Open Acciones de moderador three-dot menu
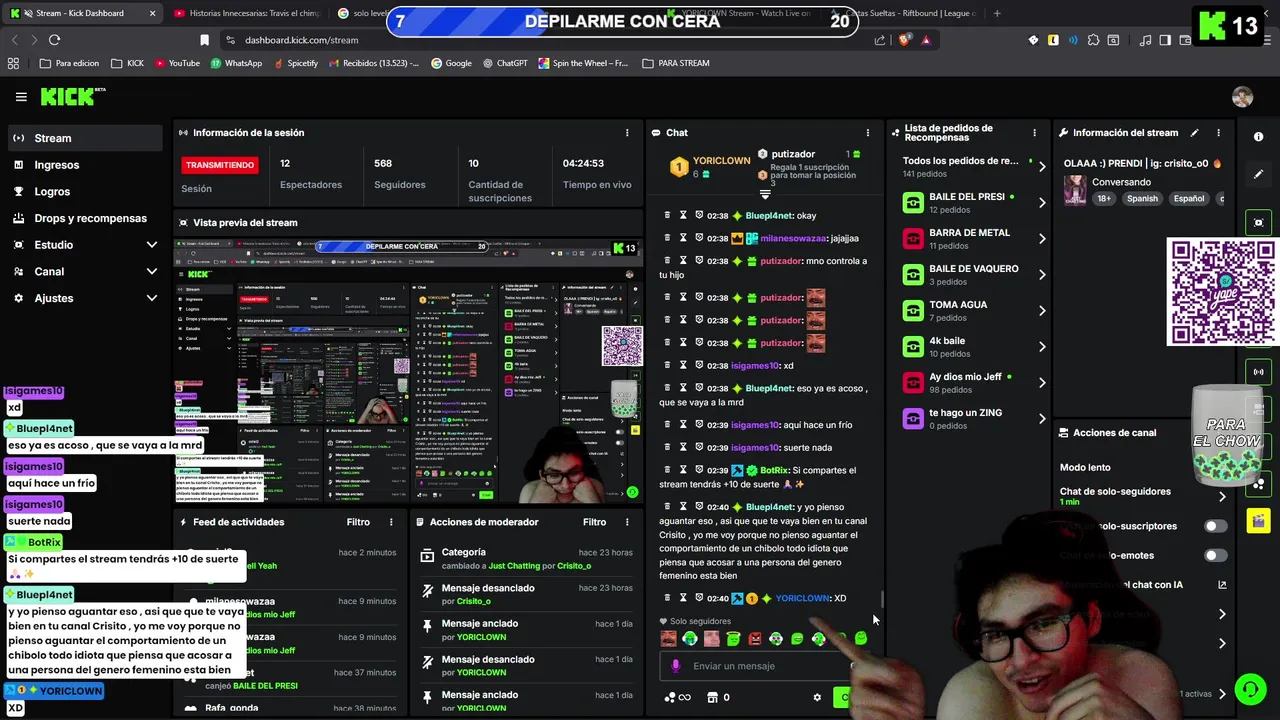The image size is (1280, 720). pos(627,522)
